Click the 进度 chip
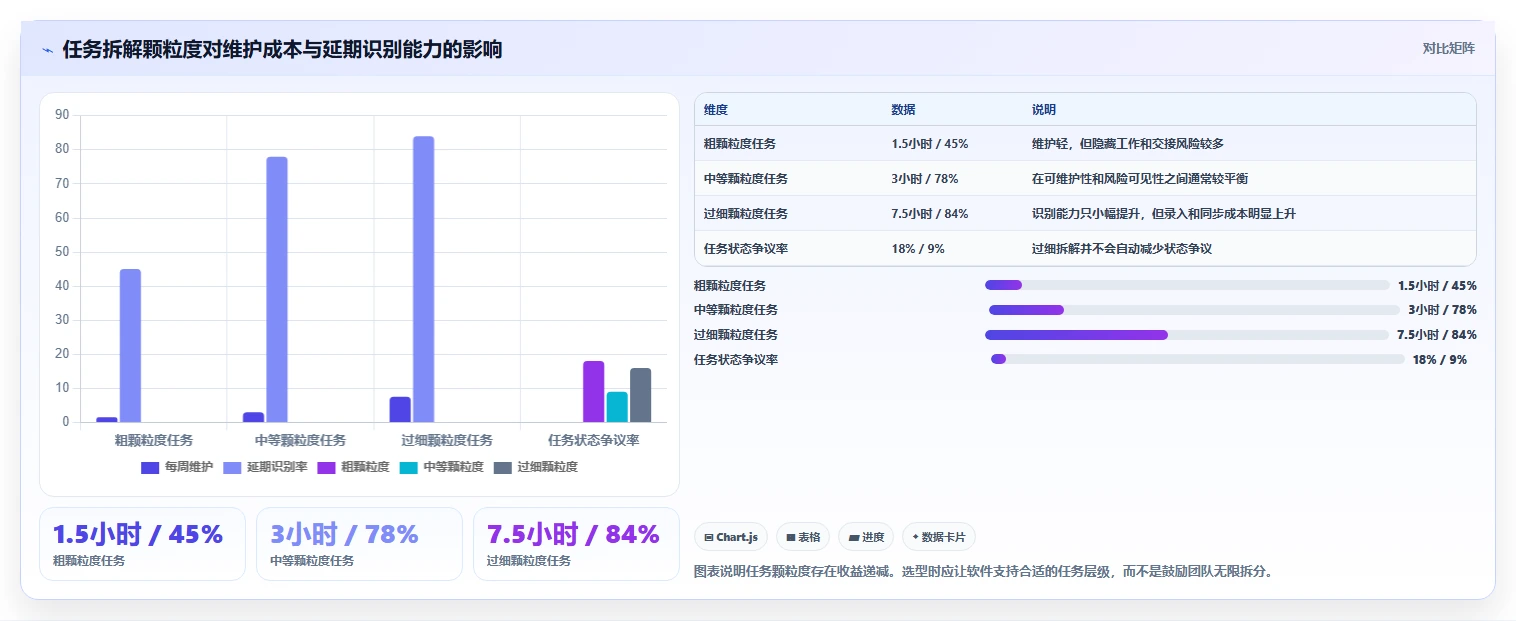 click(866, 537)
